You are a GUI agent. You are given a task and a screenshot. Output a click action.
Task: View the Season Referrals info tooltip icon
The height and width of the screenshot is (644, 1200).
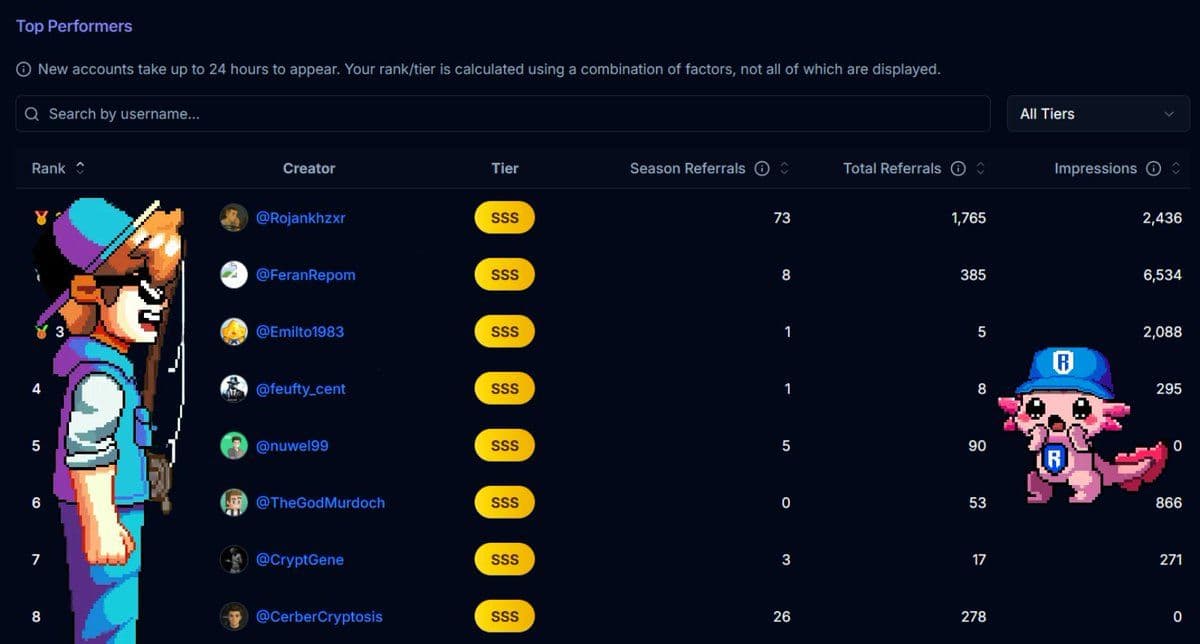coord(761,168)
